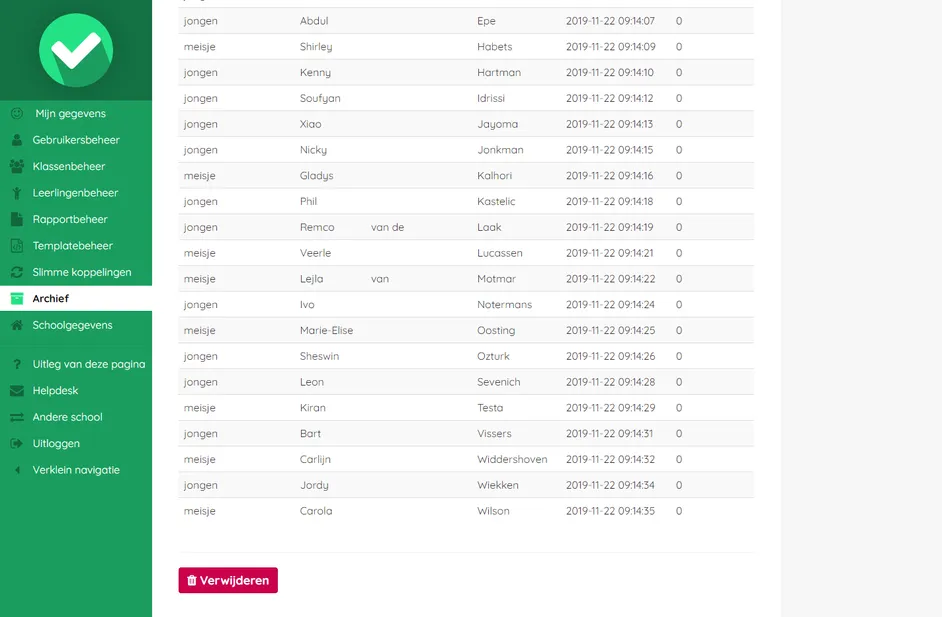The image size is (942, 617).
Task: Select the row for Abdul Epe
Action: 466,21
